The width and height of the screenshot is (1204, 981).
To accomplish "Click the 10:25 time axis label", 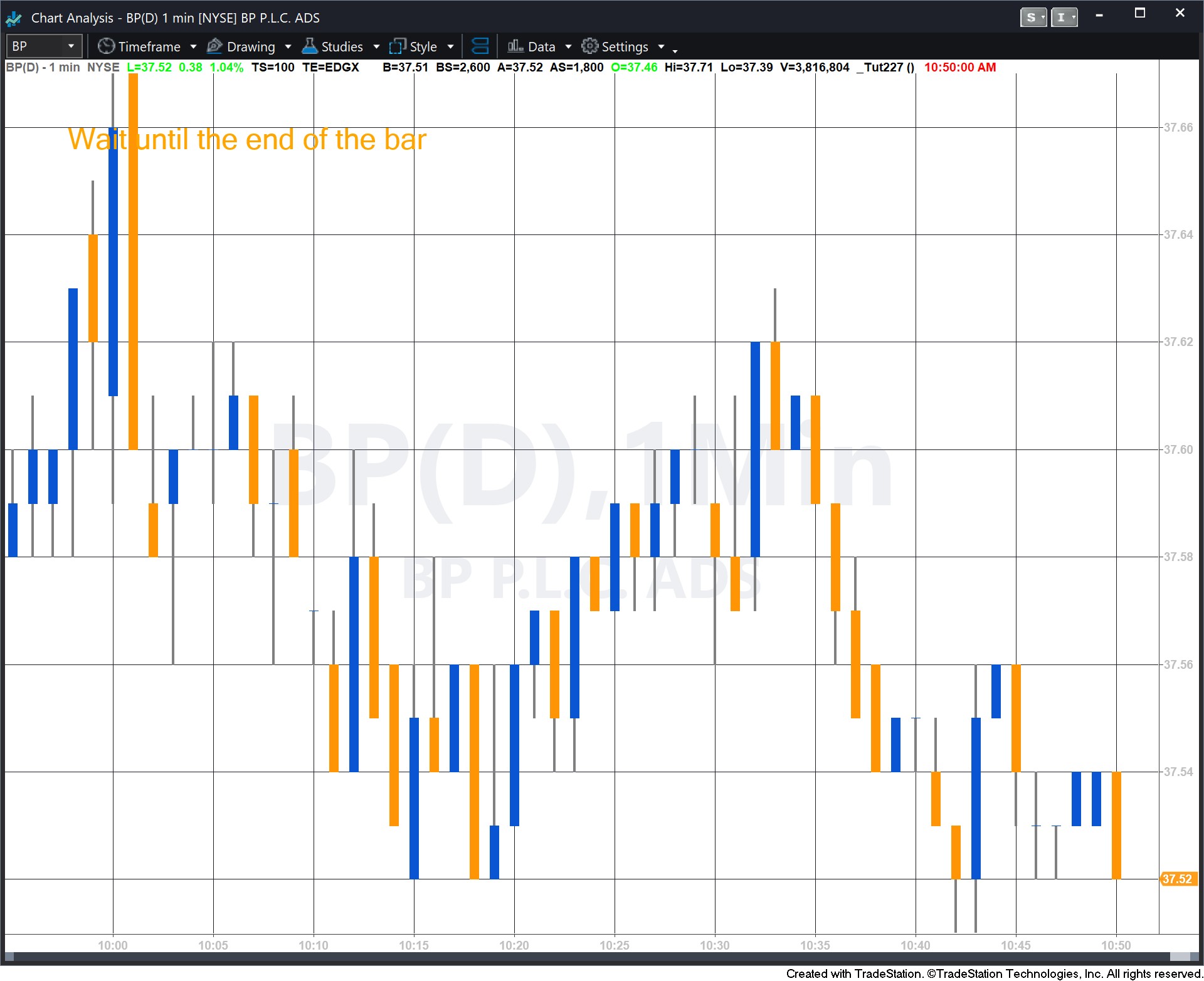I will [x=615, y=945].
